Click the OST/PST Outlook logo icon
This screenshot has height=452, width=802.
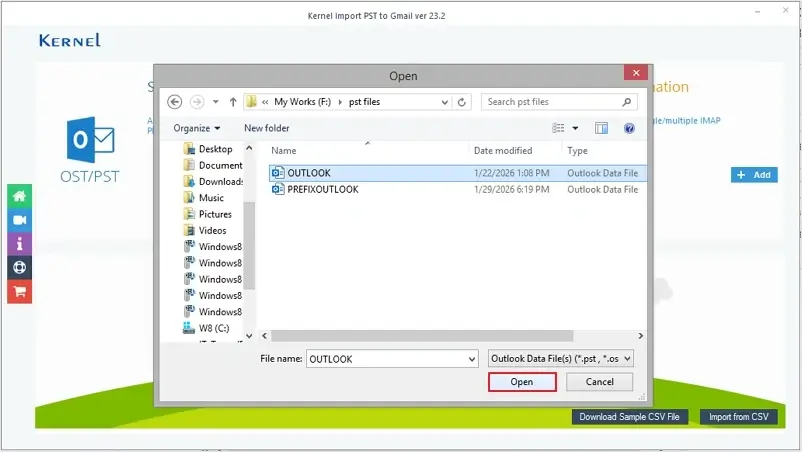click(91, 140)
